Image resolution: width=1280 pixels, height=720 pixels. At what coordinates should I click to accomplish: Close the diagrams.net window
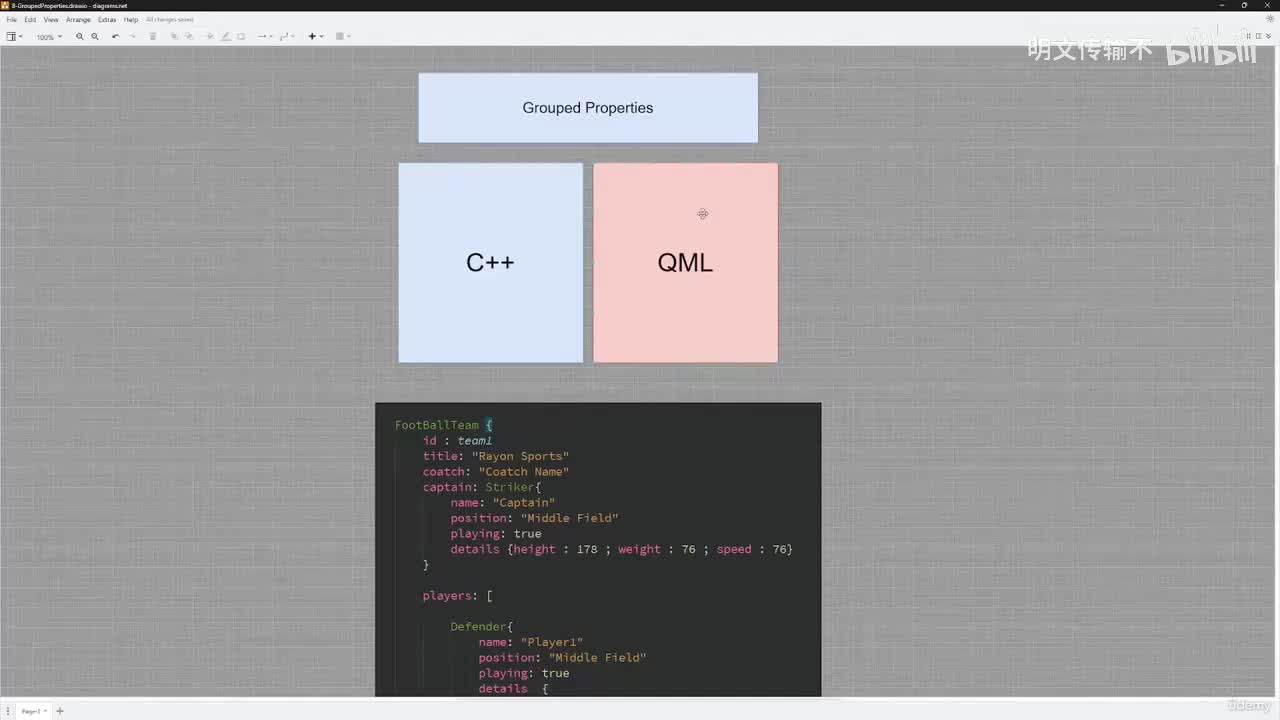[1267, 5]
